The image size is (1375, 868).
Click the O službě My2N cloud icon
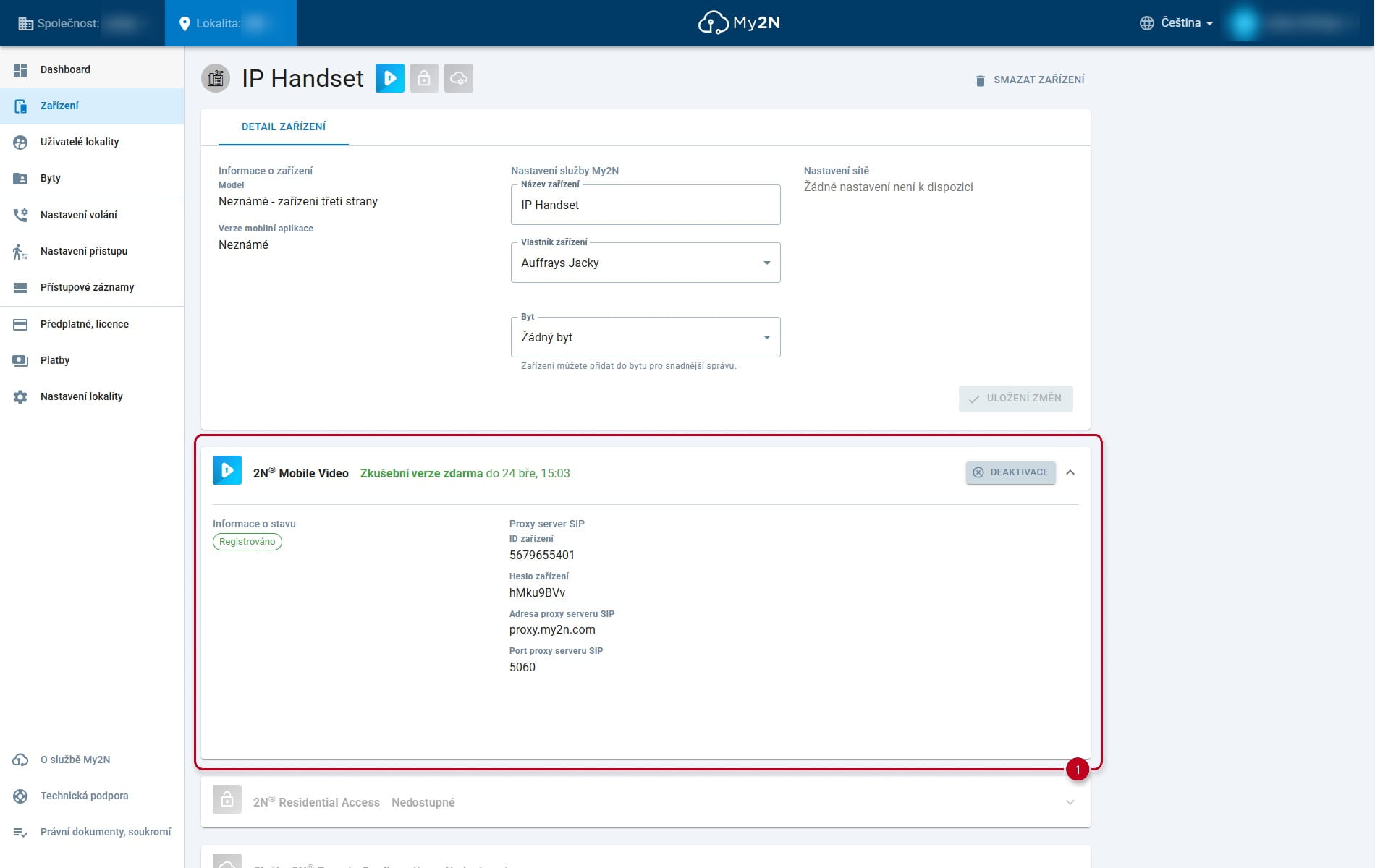tap(20, 759)
